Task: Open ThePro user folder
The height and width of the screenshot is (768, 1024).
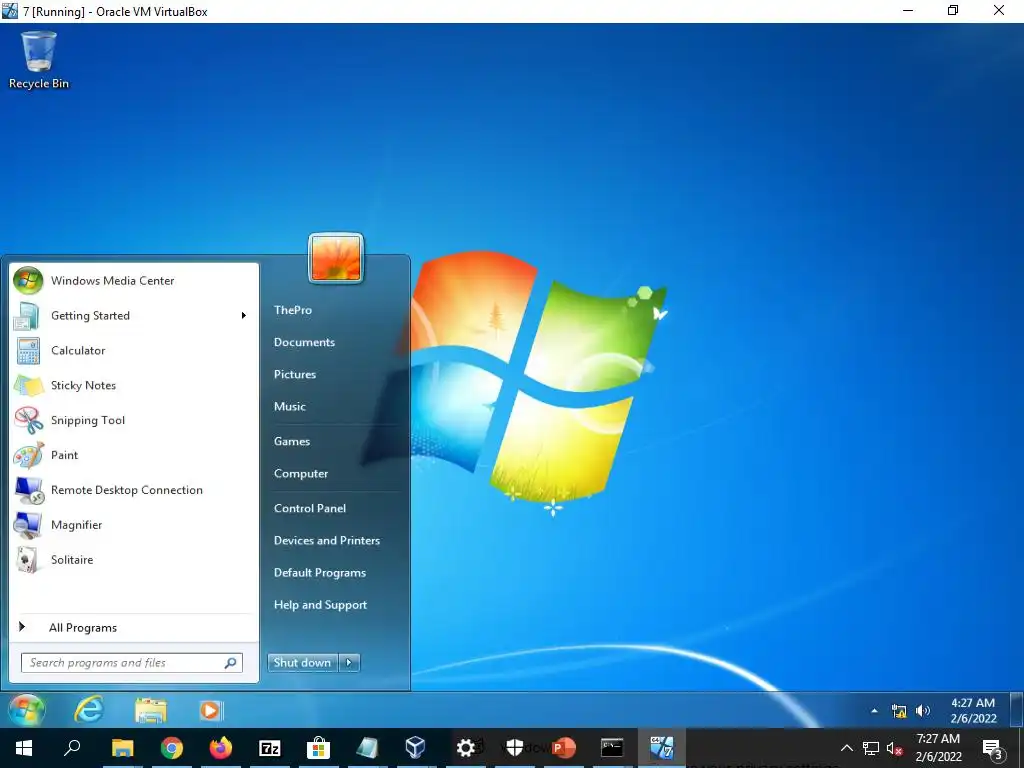Action: point(293,310)
